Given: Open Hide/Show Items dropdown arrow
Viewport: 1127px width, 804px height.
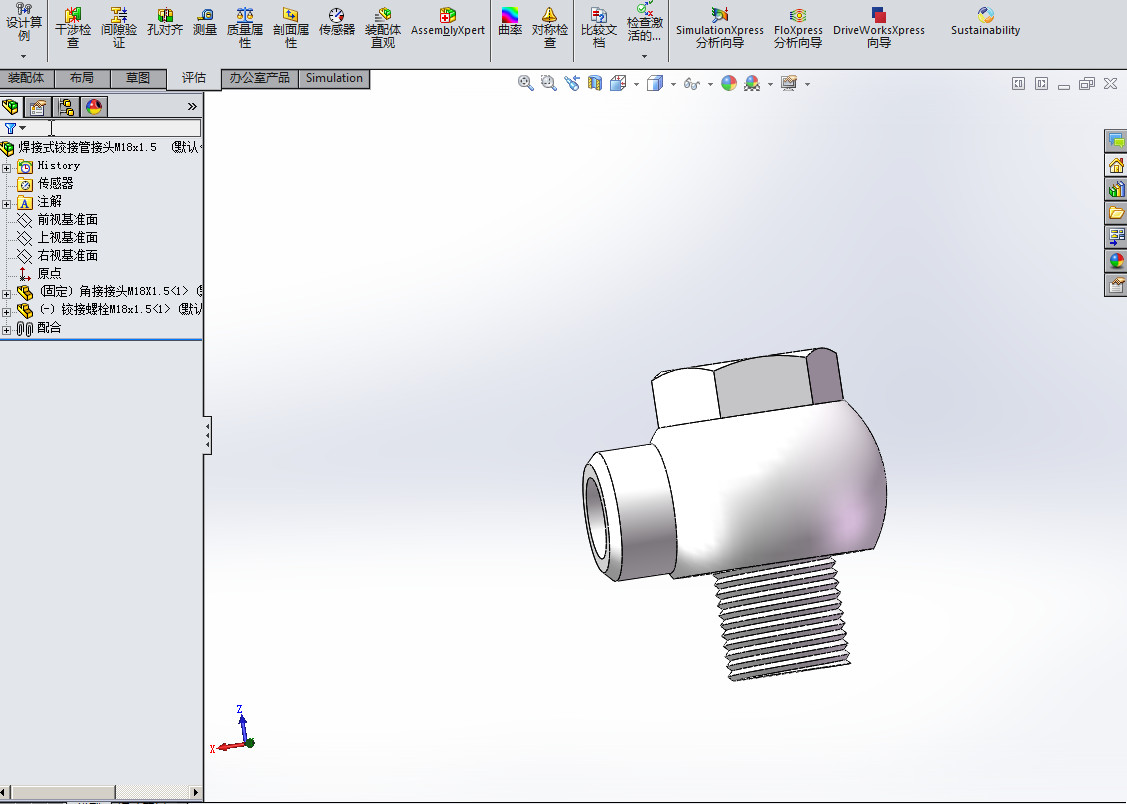Looking at the screenshot, I should (x=710, y=84).
